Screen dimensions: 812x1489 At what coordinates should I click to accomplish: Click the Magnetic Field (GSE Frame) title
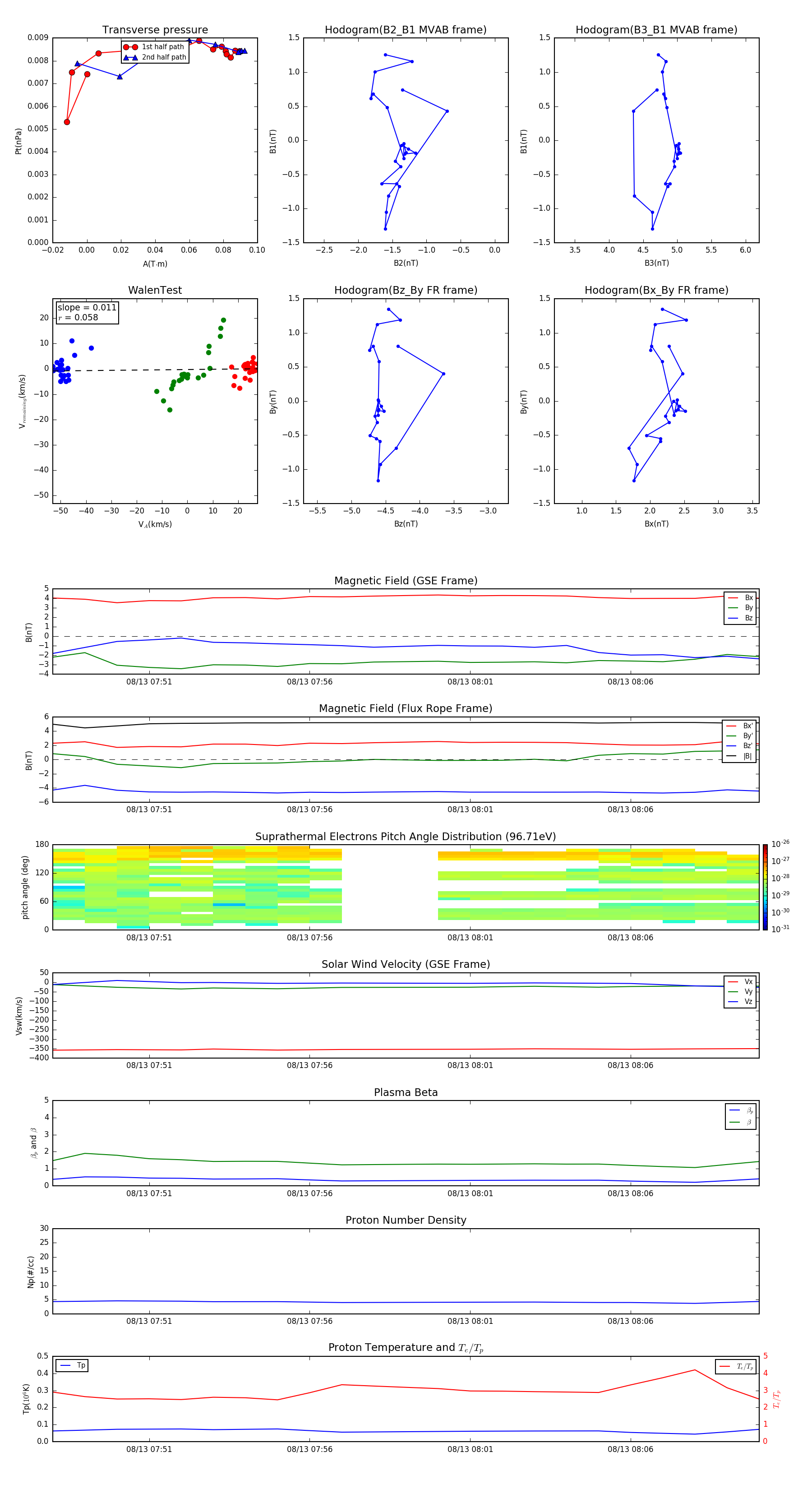tap(406, 581)
